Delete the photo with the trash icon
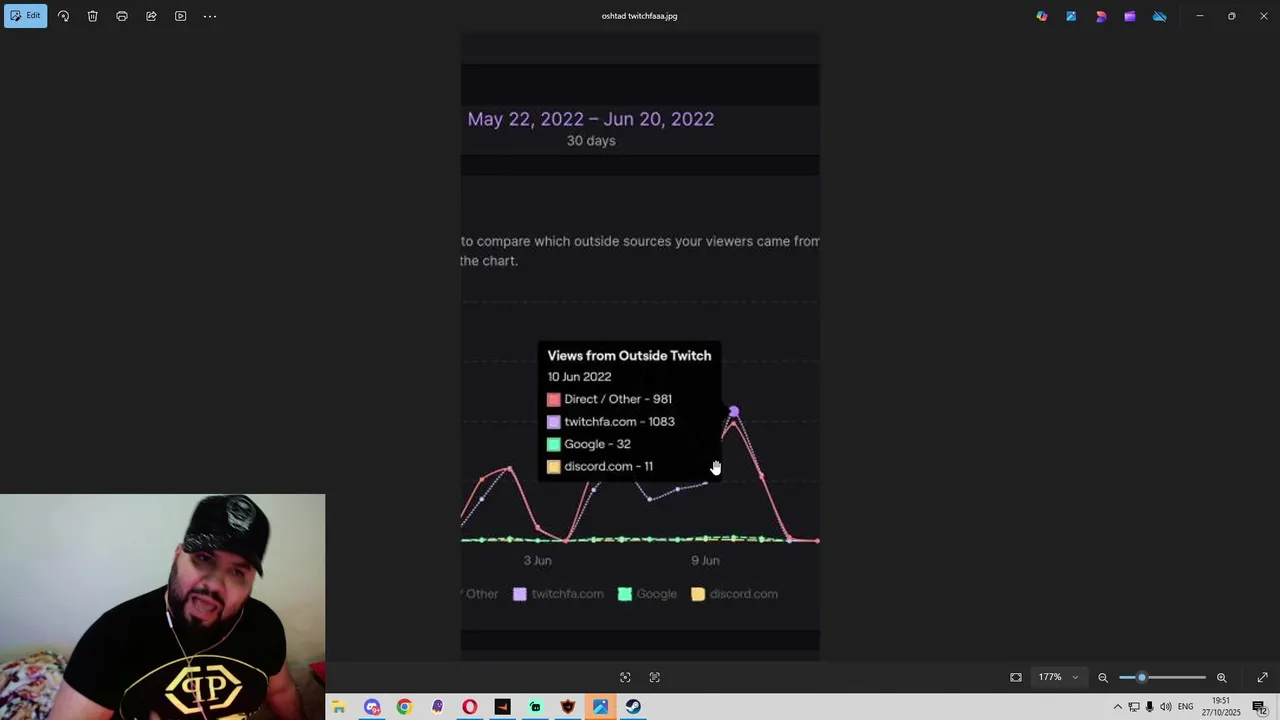Image resolution: width=1280 pixels, height=720 pixels. pyautogui.click(x=92, y=16)
